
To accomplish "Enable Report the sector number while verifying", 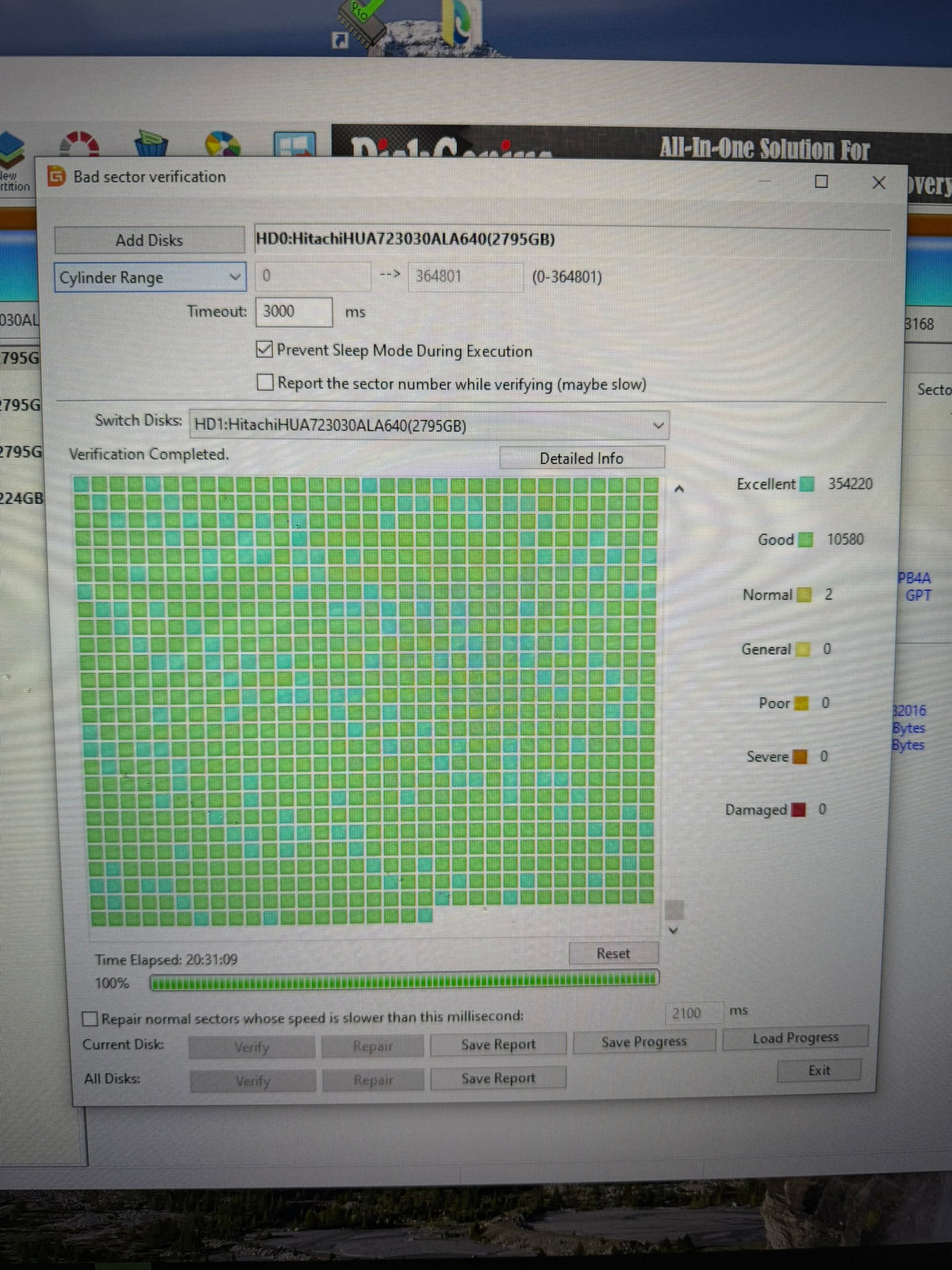I will click(x=266, y=383).
